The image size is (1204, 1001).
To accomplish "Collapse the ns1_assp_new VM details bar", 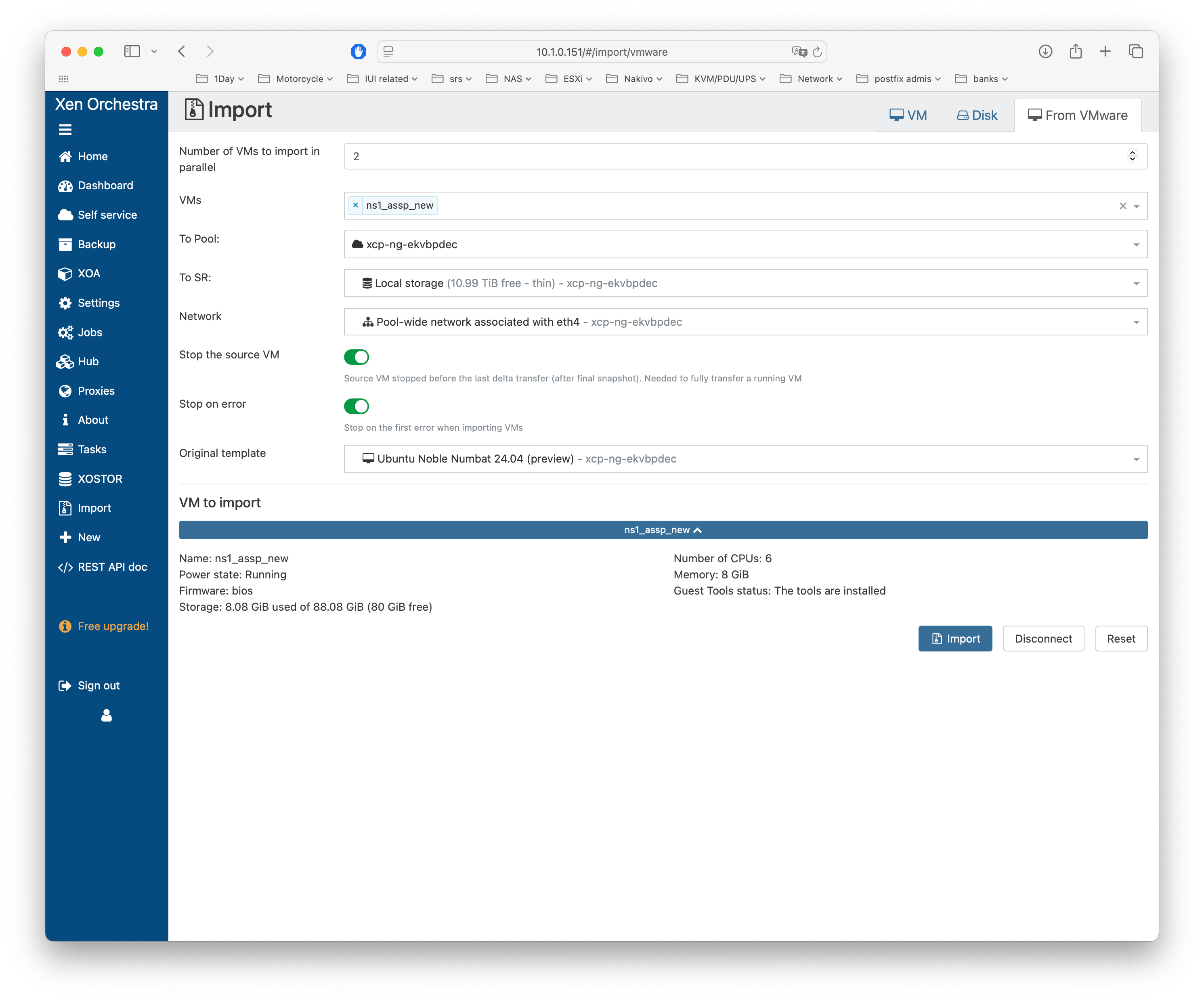I will 663,530.
